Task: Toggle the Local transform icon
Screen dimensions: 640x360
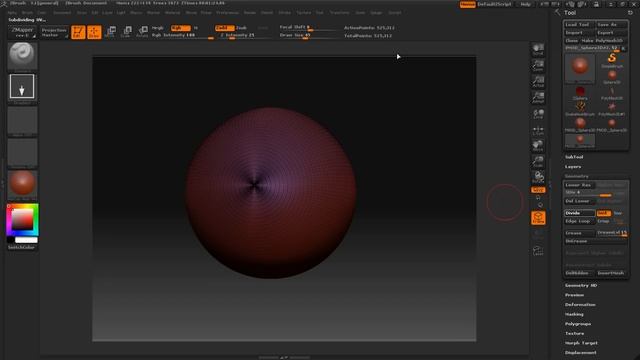Action: (538, 114)
